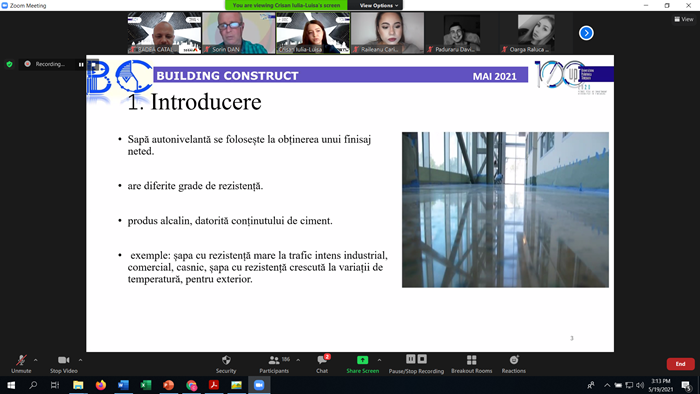Toggle Stop Video camera button
This screenshot has width=700, height=394.
pyautogui.click(x=63, y=364)
